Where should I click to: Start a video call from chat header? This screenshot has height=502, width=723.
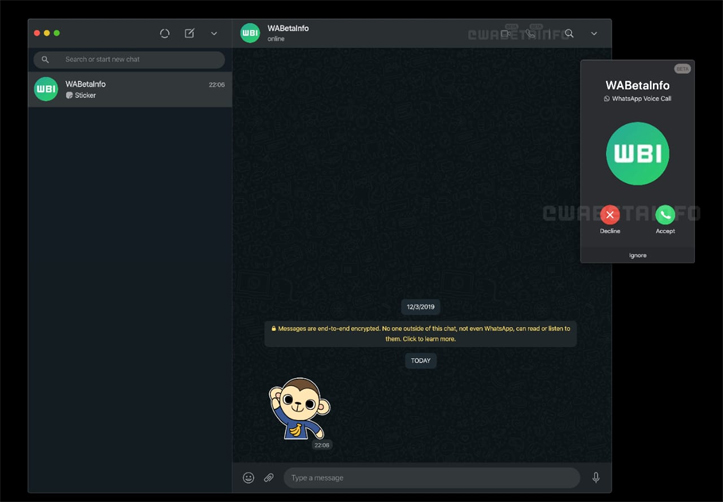tap(506, 34)
